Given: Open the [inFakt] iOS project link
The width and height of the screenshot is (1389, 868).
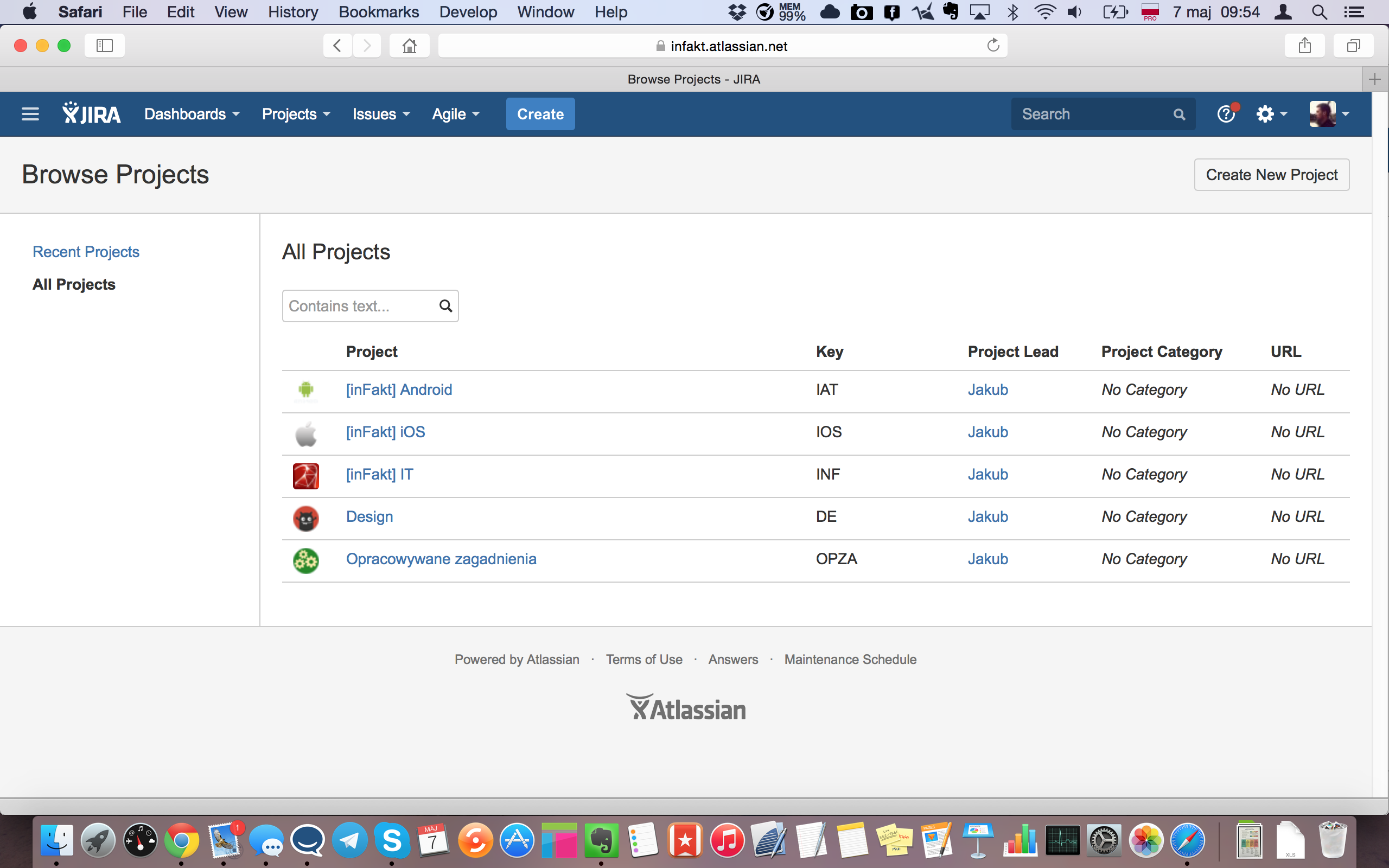Looking at the screenshot, I should [x=385, y=432].
